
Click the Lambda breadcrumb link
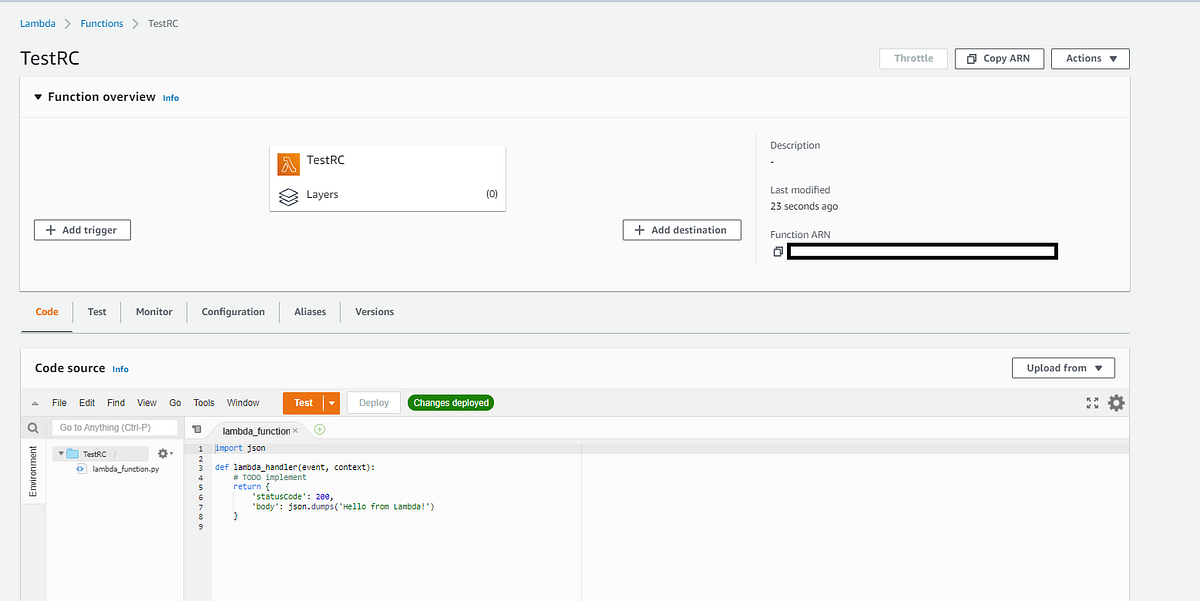click(x=38, y=23)
